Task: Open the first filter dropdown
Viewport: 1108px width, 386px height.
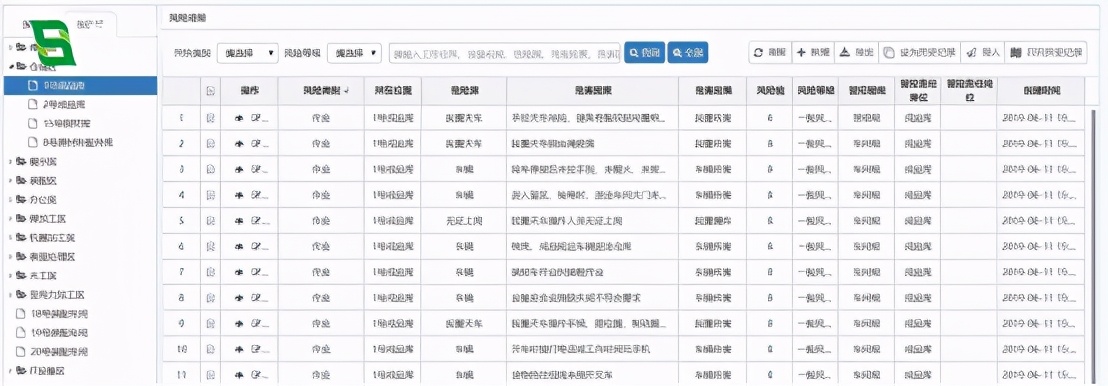Action: coord(248,53)
